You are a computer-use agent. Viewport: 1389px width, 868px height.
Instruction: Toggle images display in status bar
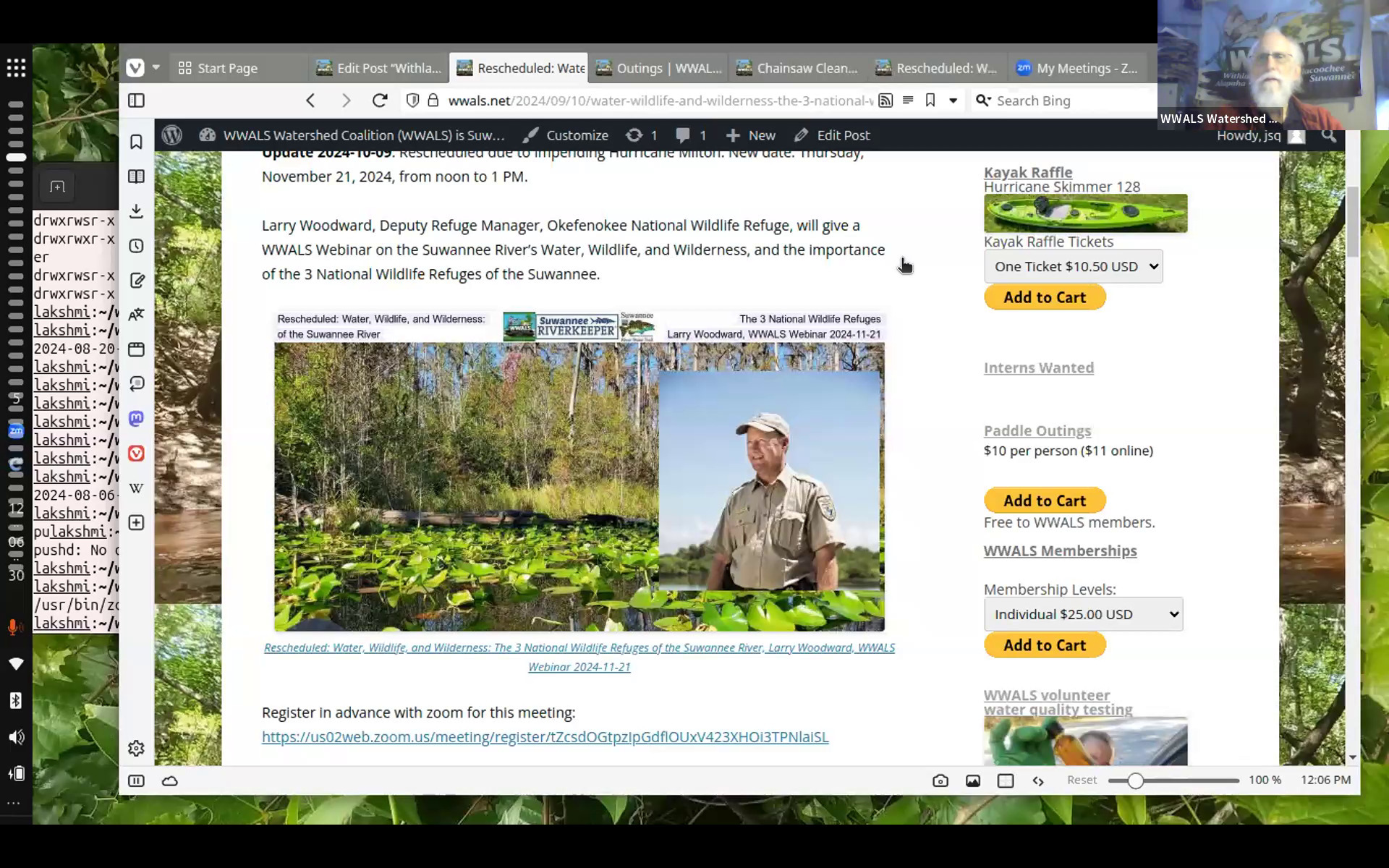point(973,780)
